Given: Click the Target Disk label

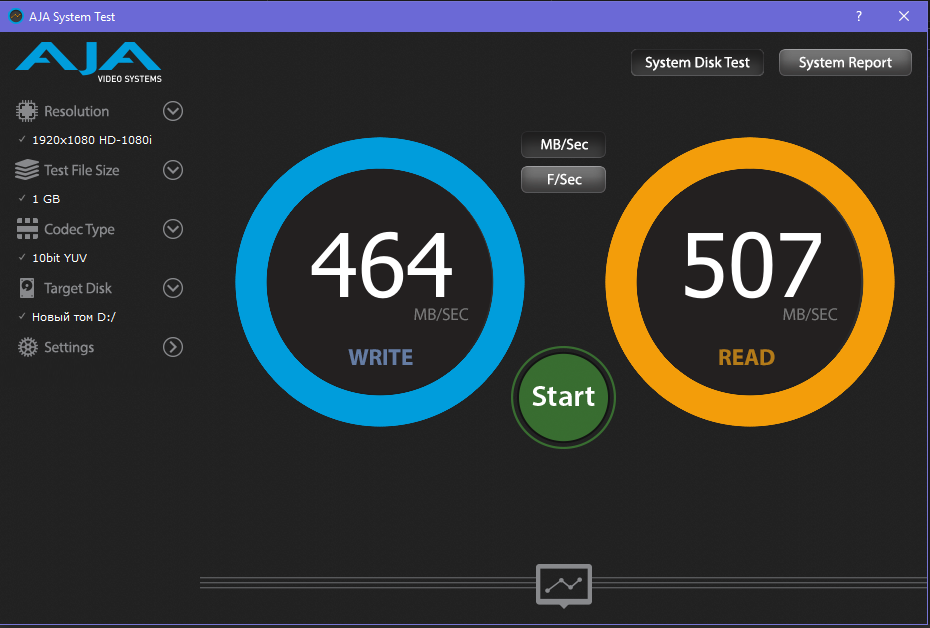Looking at the screenshot, I should pyautogui.click(x=78, y=288).
